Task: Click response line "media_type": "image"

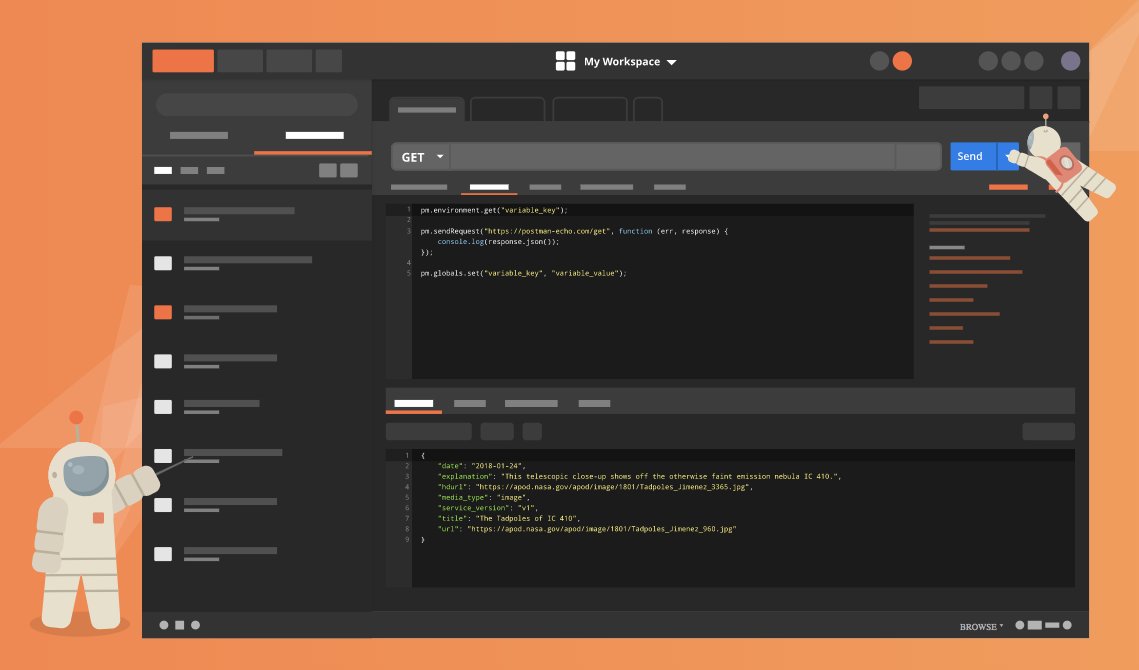Action: (483, 498)
